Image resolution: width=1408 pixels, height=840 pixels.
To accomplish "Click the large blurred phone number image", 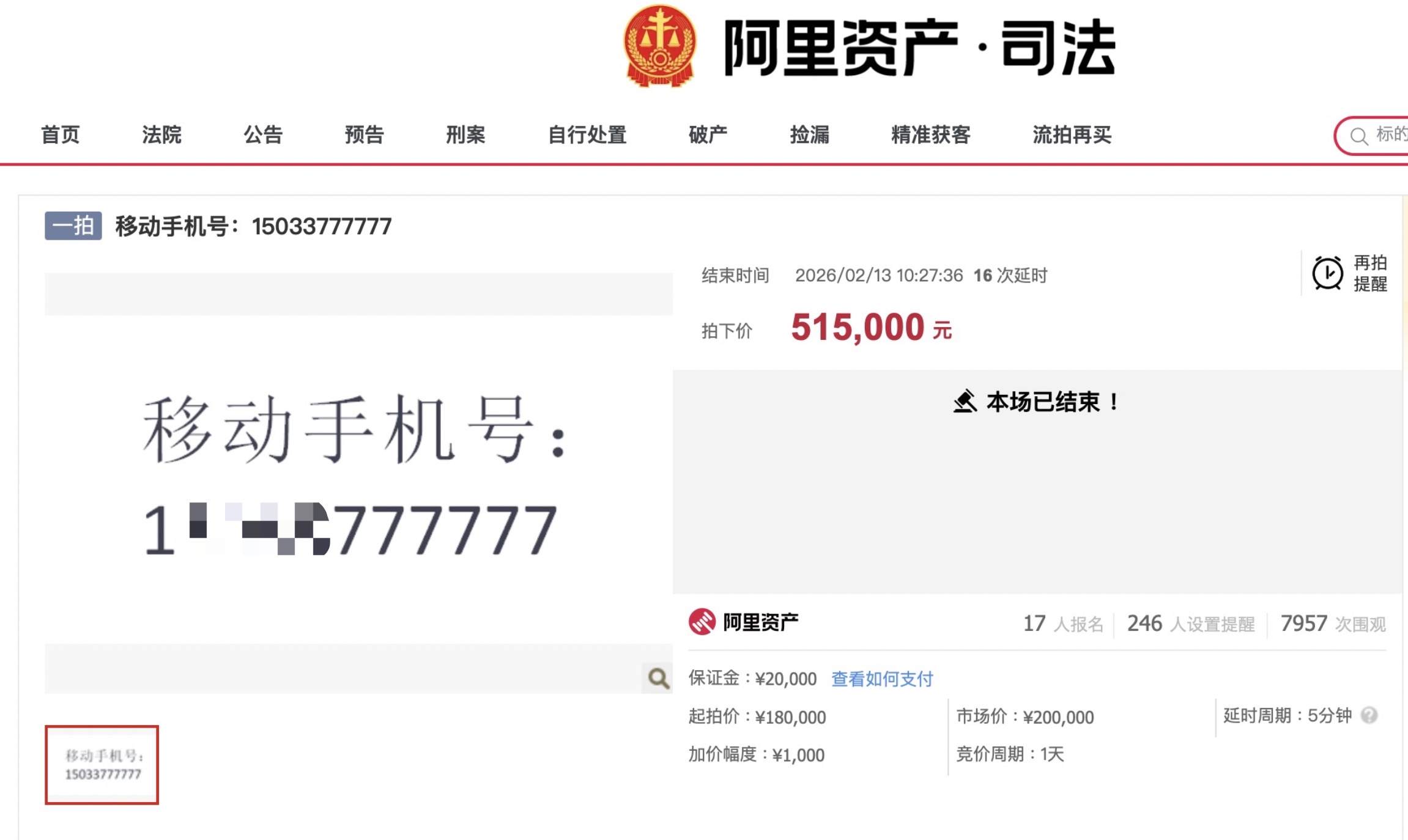I will point(358,479).
